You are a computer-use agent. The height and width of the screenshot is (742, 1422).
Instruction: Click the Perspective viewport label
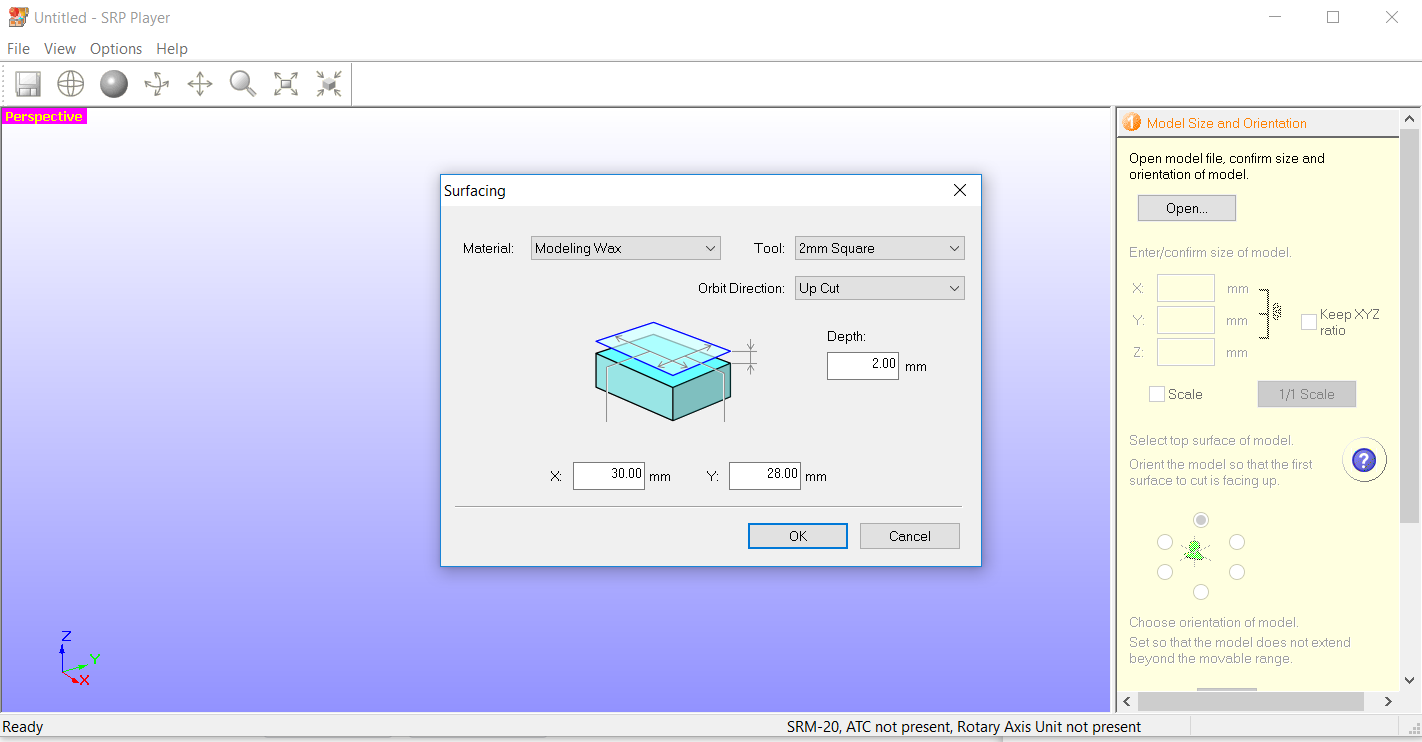tap(44, 117)
